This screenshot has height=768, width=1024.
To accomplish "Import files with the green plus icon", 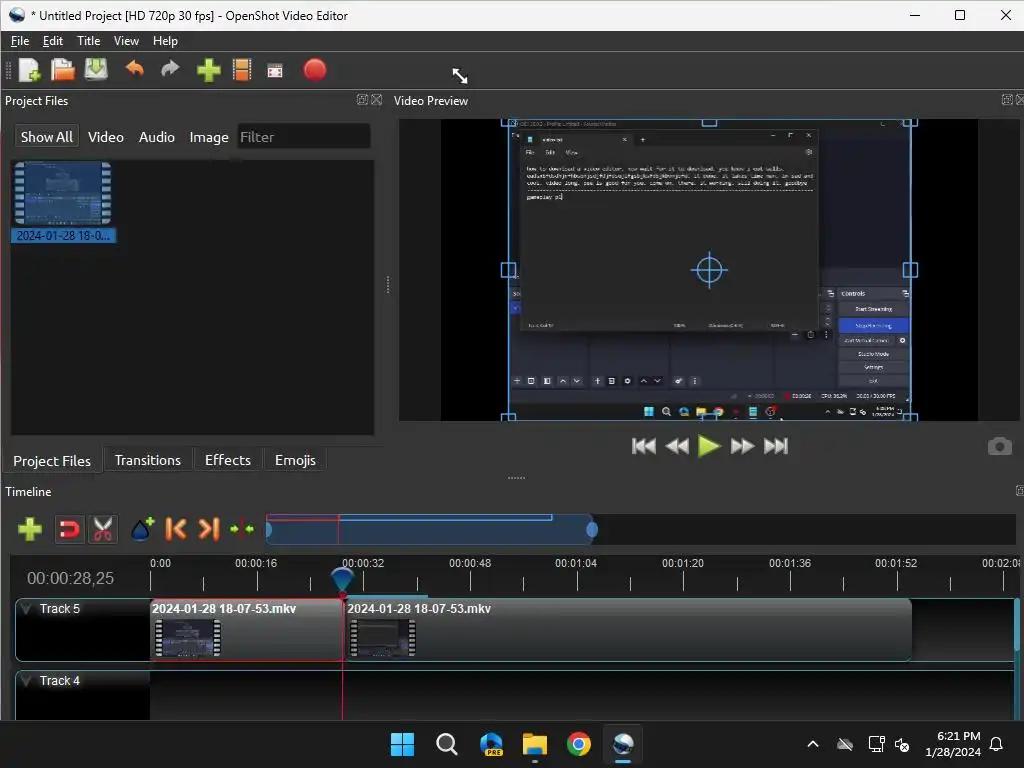I will pyautogui.click(x=208, y=70).
